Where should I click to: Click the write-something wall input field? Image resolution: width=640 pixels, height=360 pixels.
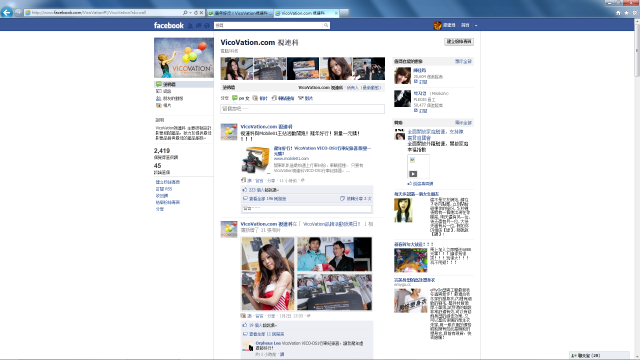(302, 109)
